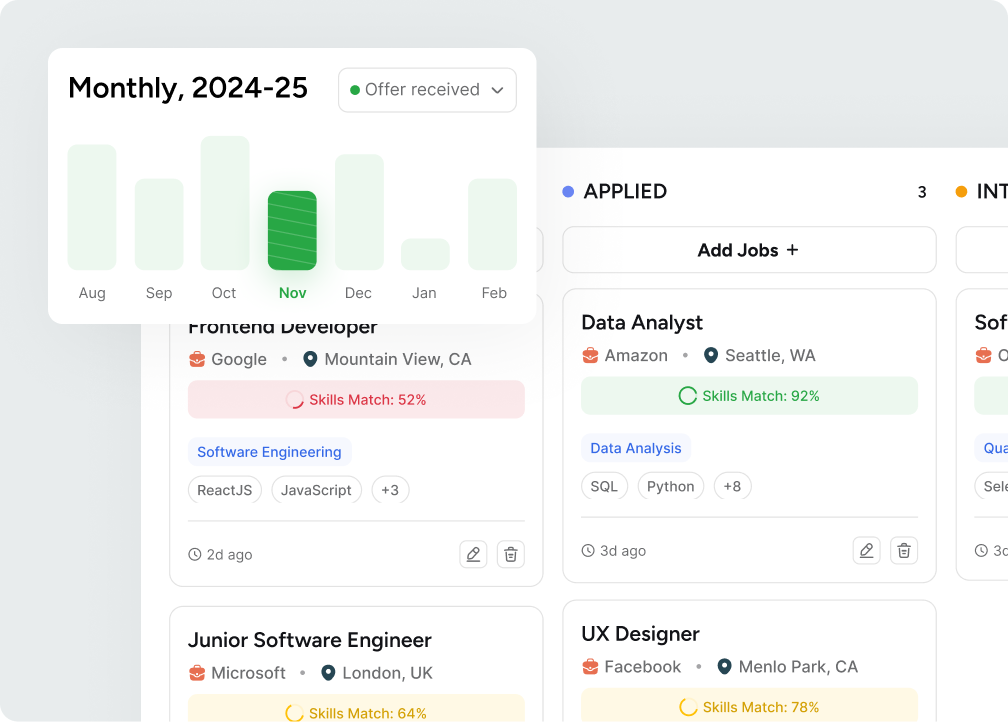Delete the Data Analyst job card
The height and width of the screenshot is (722, 1008).
coord(904,550)
